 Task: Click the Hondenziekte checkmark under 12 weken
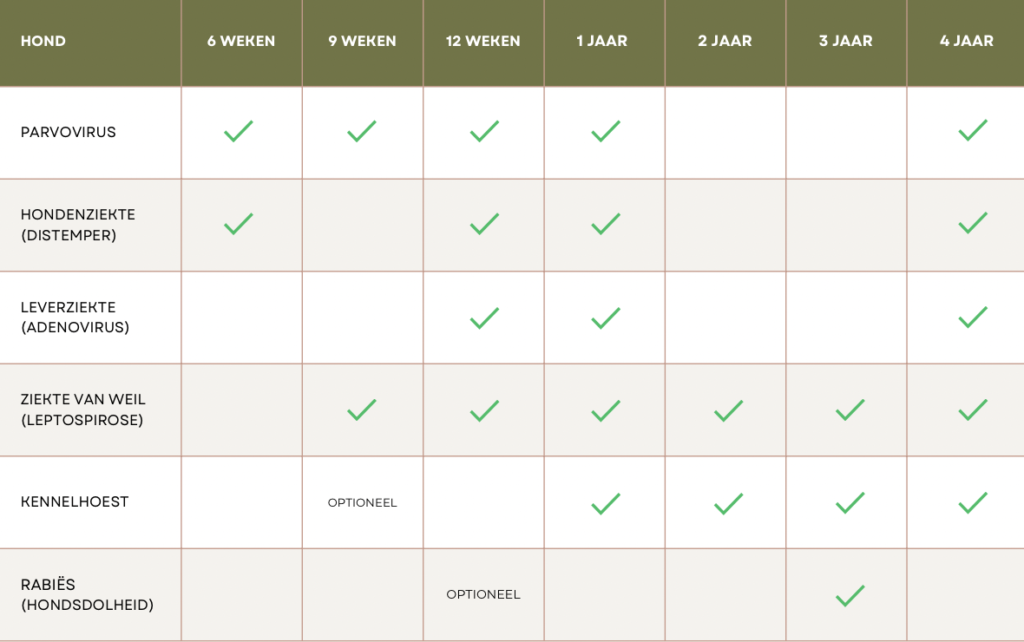click(484, 224)
